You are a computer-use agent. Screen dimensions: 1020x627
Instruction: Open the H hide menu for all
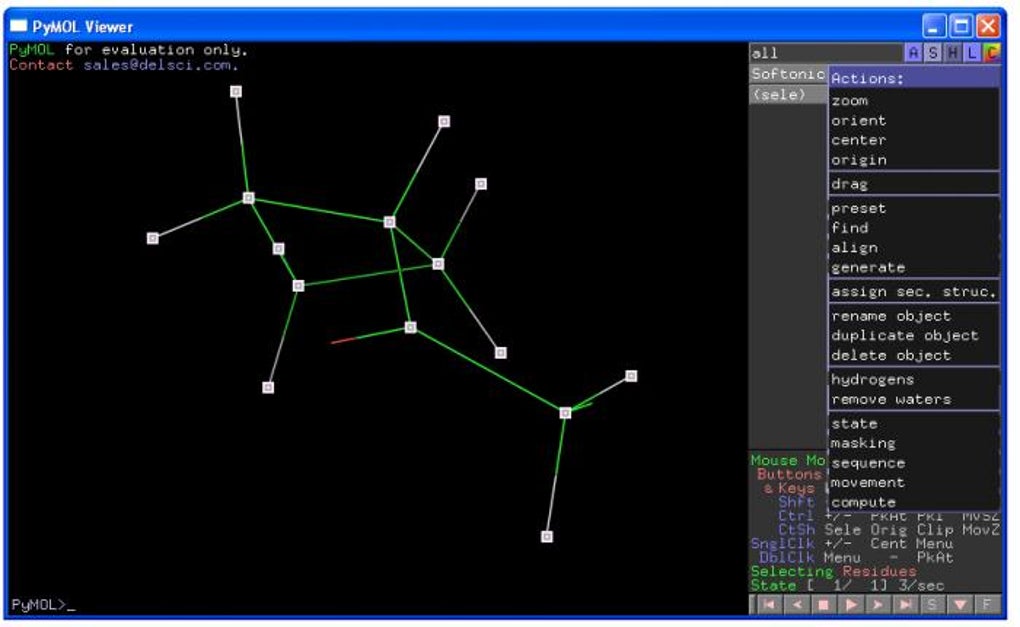click(952, 53)
